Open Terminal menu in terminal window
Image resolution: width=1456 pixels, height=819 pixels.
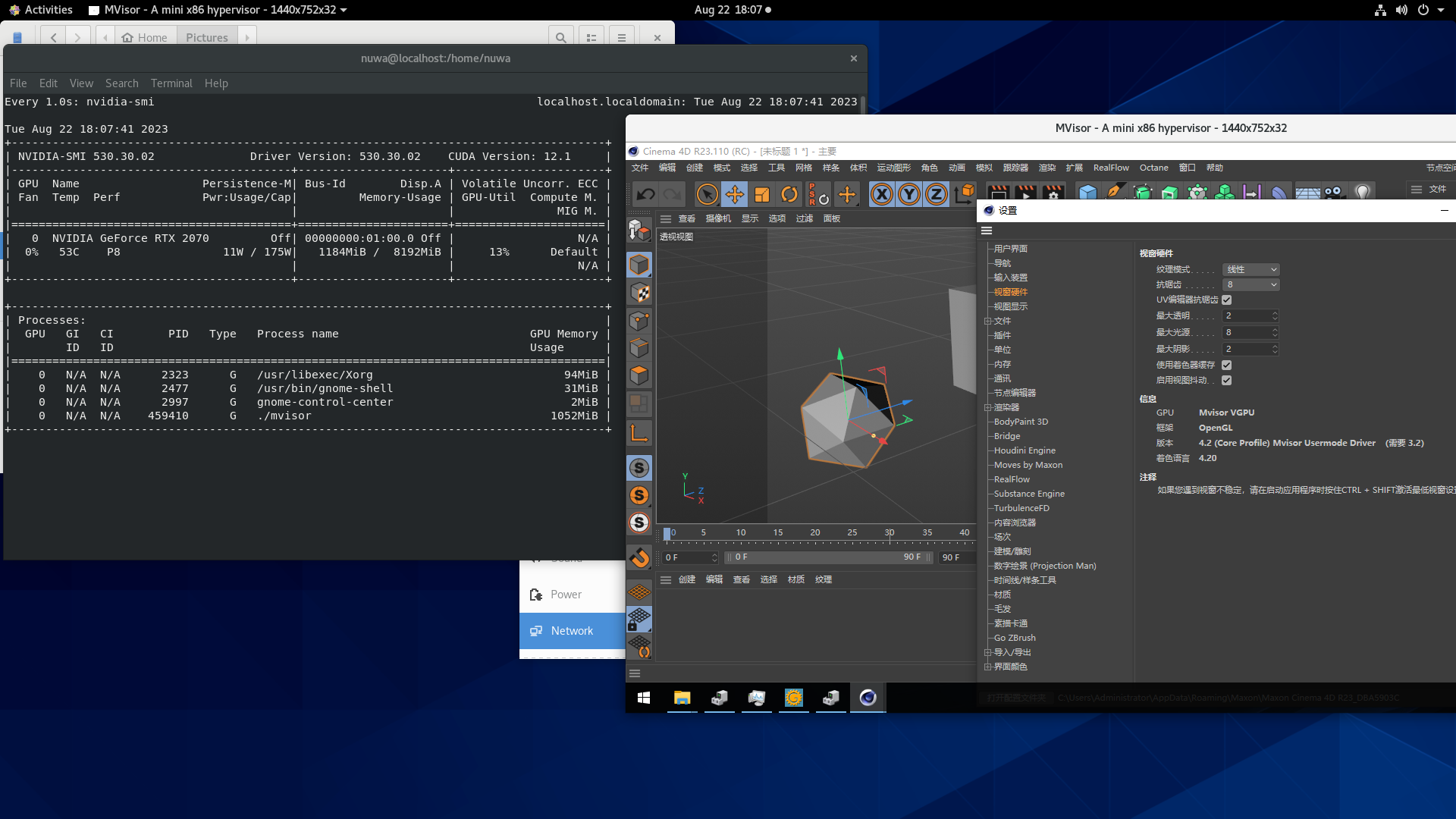(x=171, y=83)
